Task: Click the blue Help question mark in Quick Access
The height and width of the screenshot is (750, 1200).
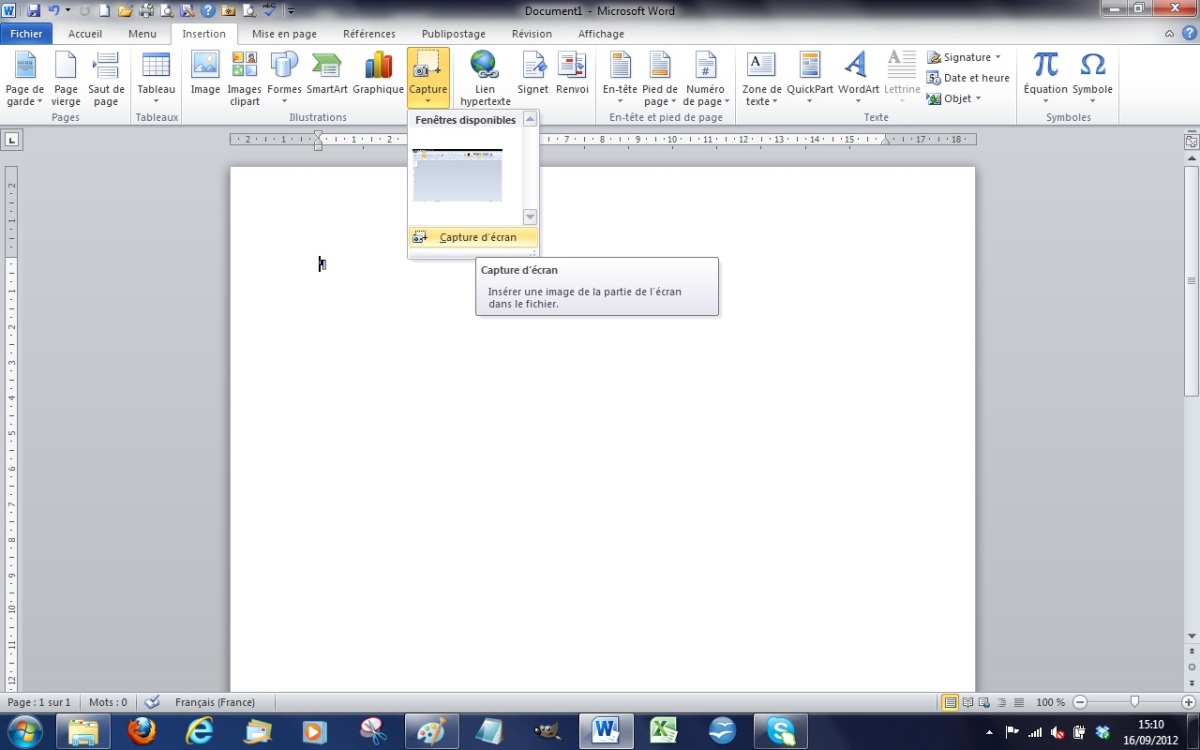Action: coord(207,11)
